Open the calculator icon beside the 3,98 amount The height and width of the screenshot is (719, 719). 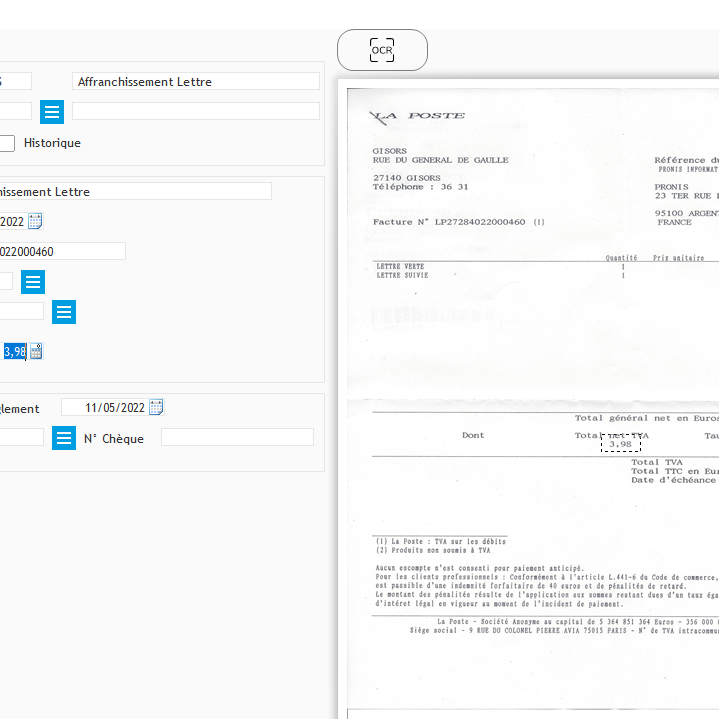click(36, 351)
